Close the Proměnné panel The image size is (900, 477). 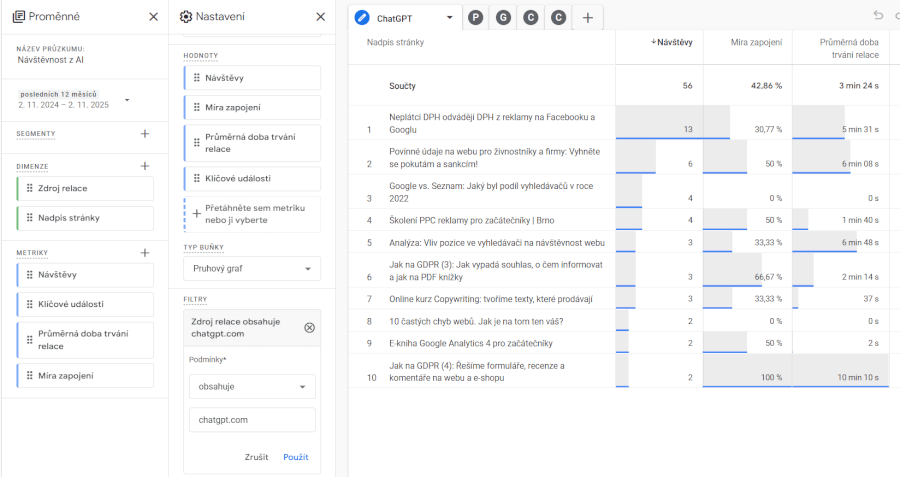click(x=153, y=17)
